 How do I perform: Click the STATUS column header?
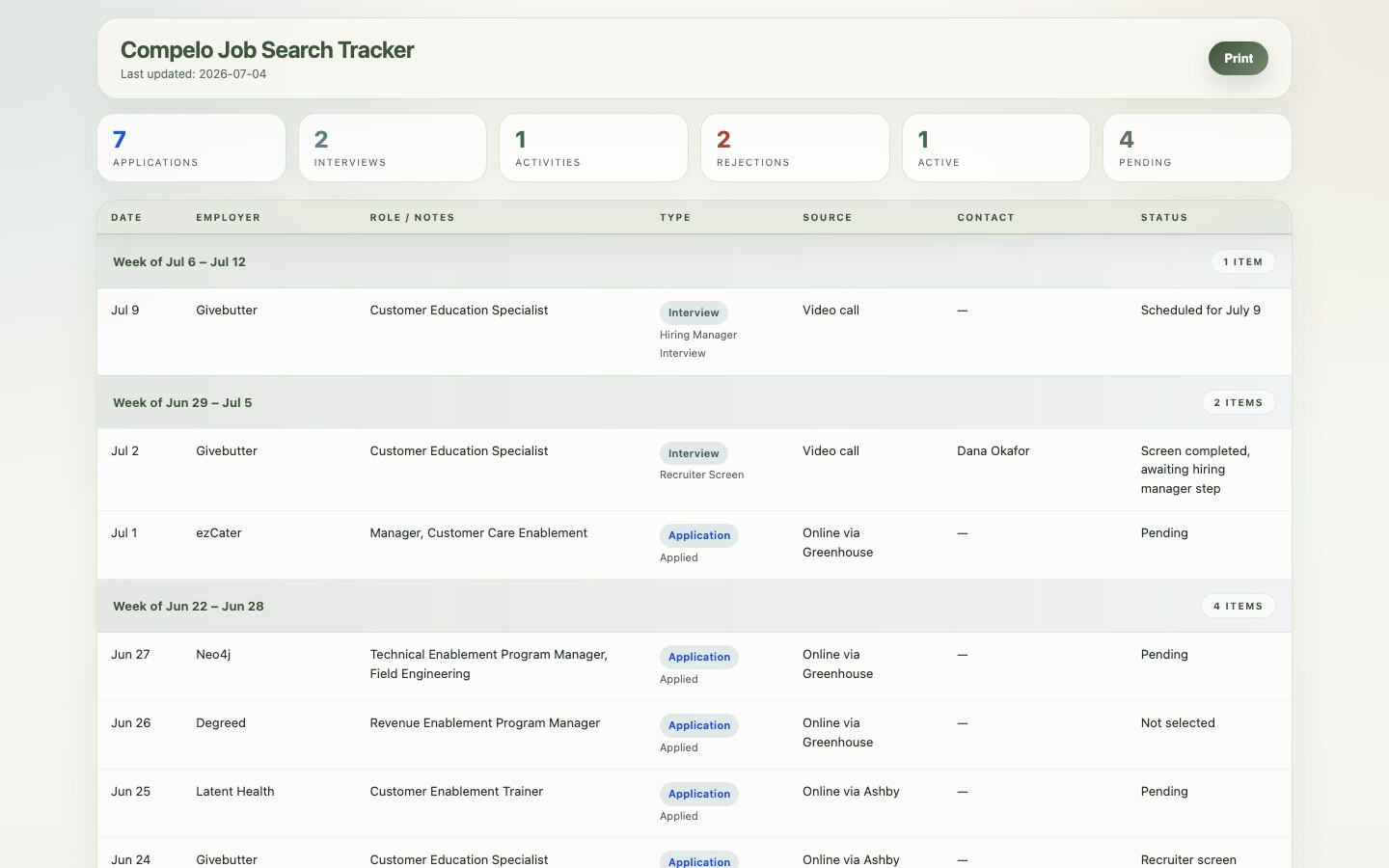click(x=1164, y=218)
